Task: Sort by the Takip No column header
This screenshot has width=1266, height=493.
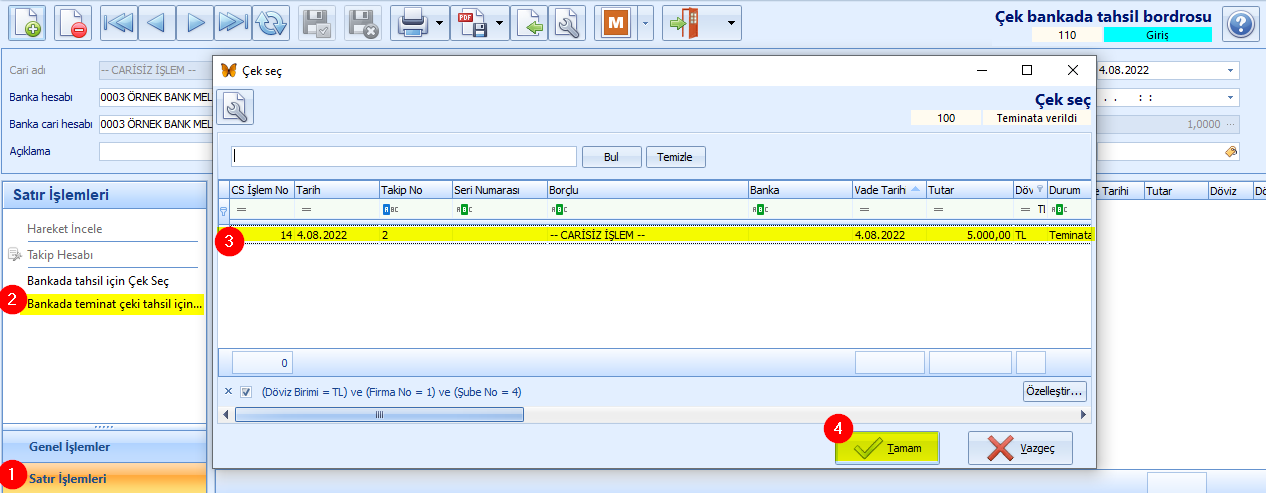Action: 414,189
